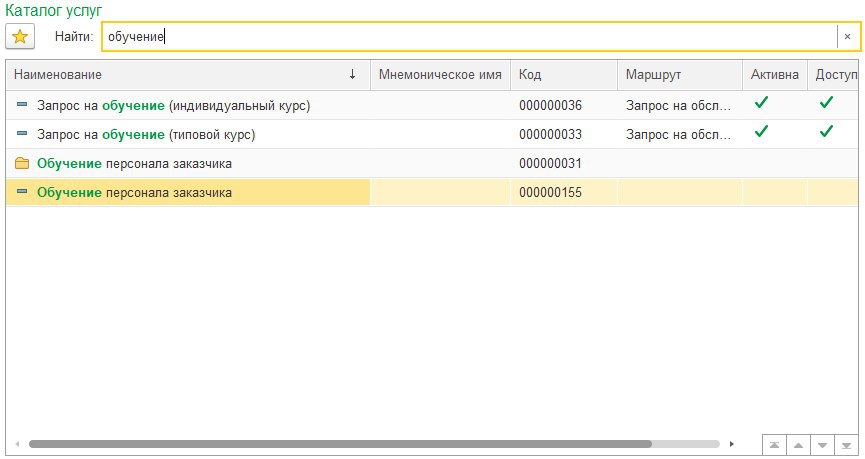Click the item icon beside the индивидуальный курс row
Image resolution: width=865 pixels, height=459 pixels.
(x=22, y=104)
